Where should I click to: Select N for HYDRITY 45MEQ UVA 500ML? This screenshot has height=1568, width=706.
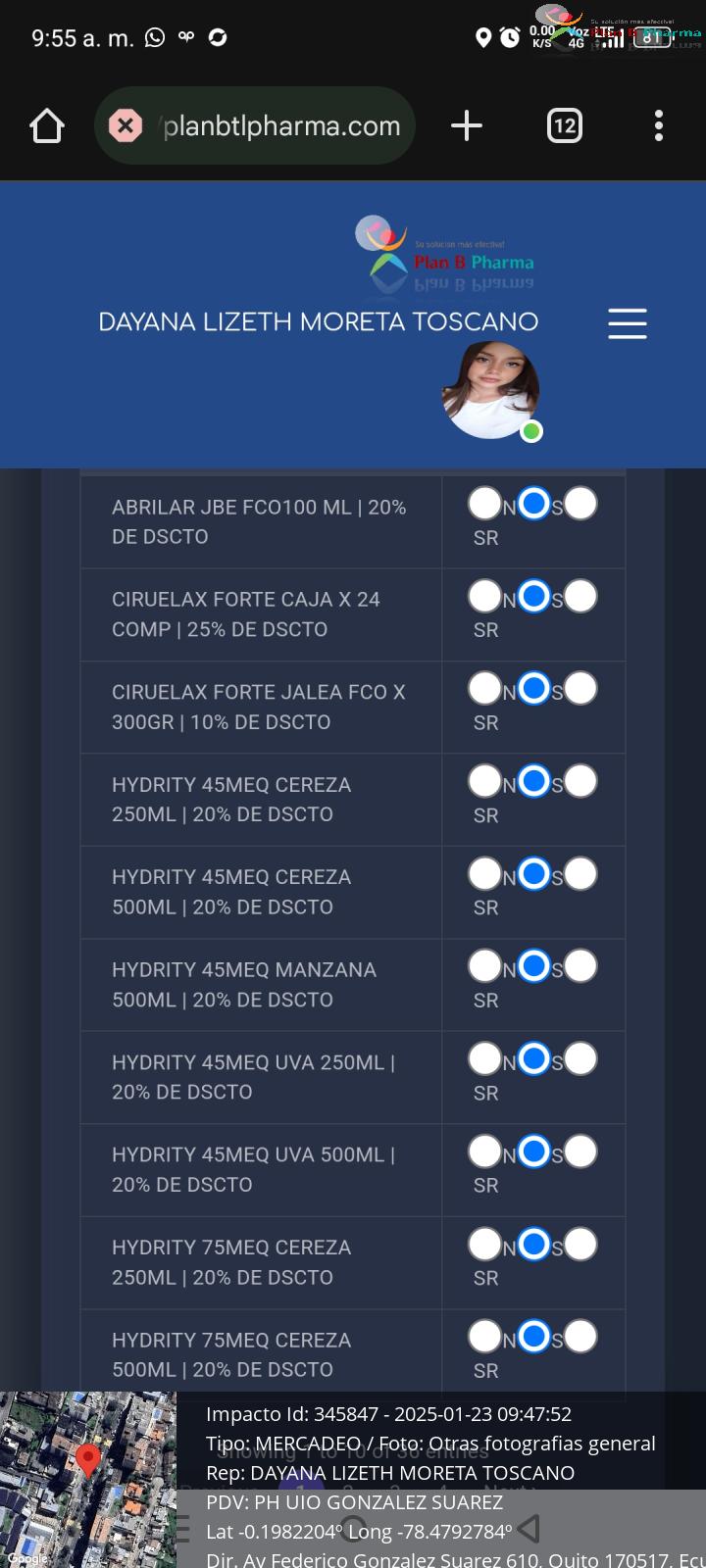pos(484,1151)
